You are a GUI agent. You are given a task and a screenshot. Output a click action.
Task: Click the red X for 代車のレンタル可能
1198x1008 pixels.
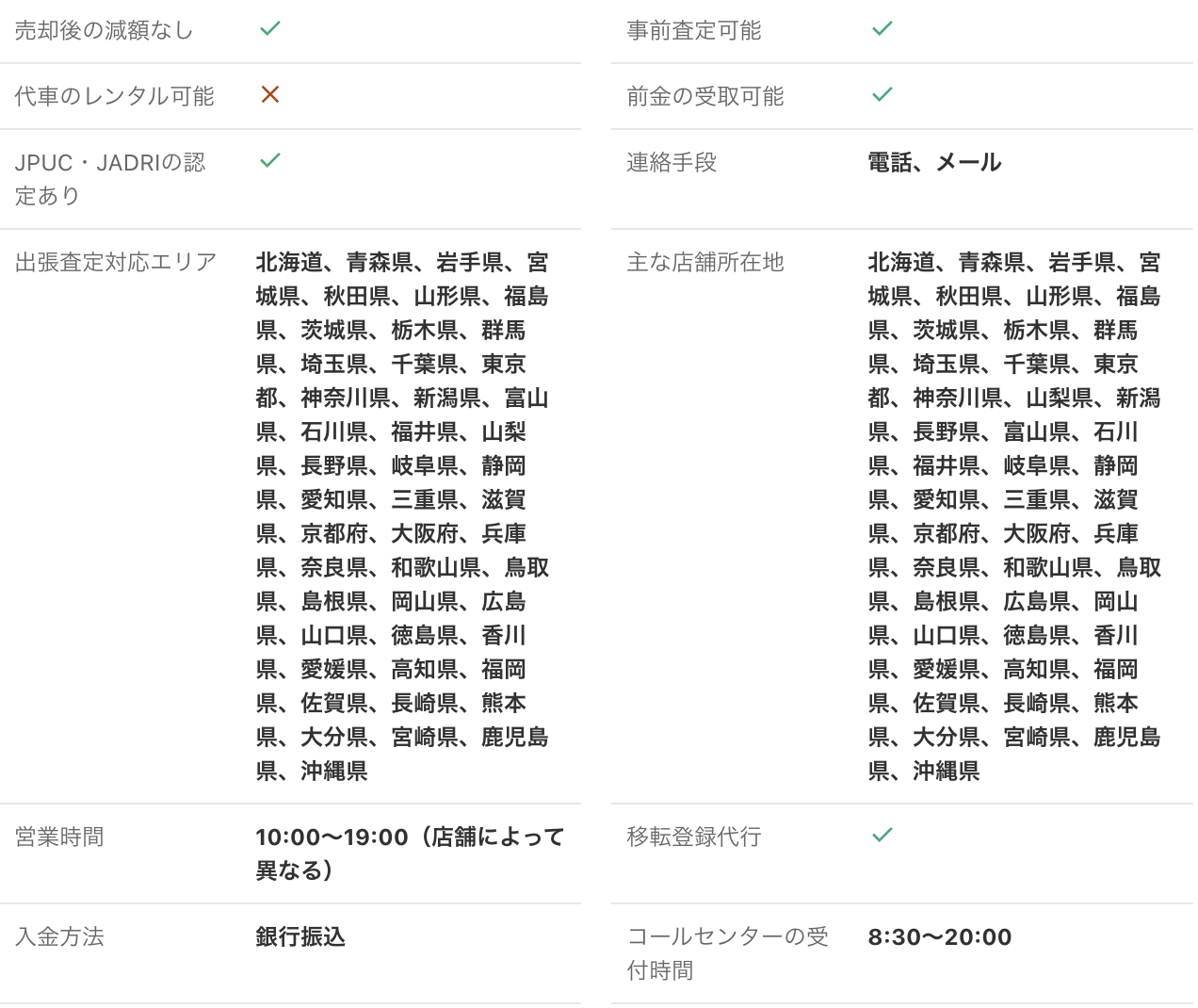coord(270,95)
